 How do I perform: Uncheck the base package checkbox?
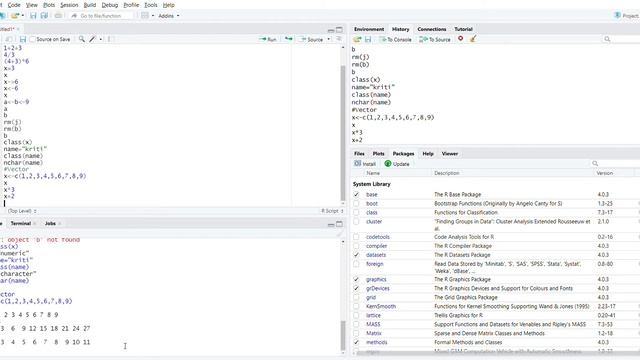(x=356, y=194)
